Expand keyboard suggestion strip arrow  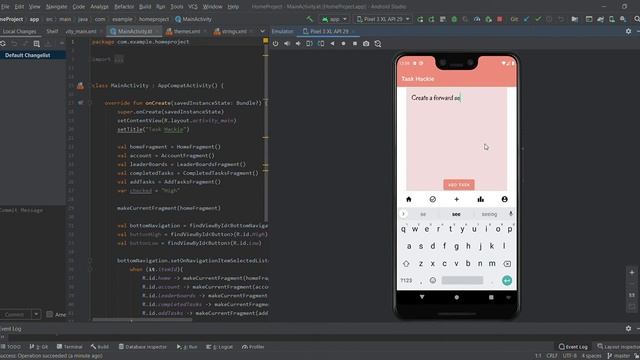click(403, 213)
